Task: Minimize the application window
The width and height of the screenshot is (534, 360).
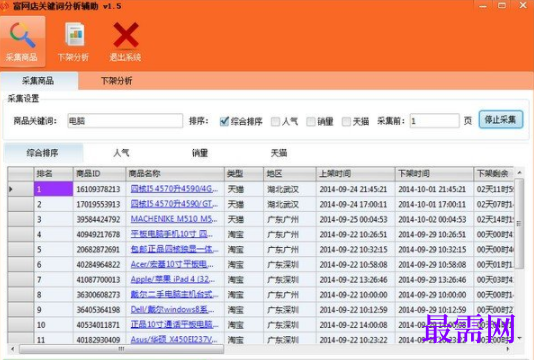Action: (483, 6)
